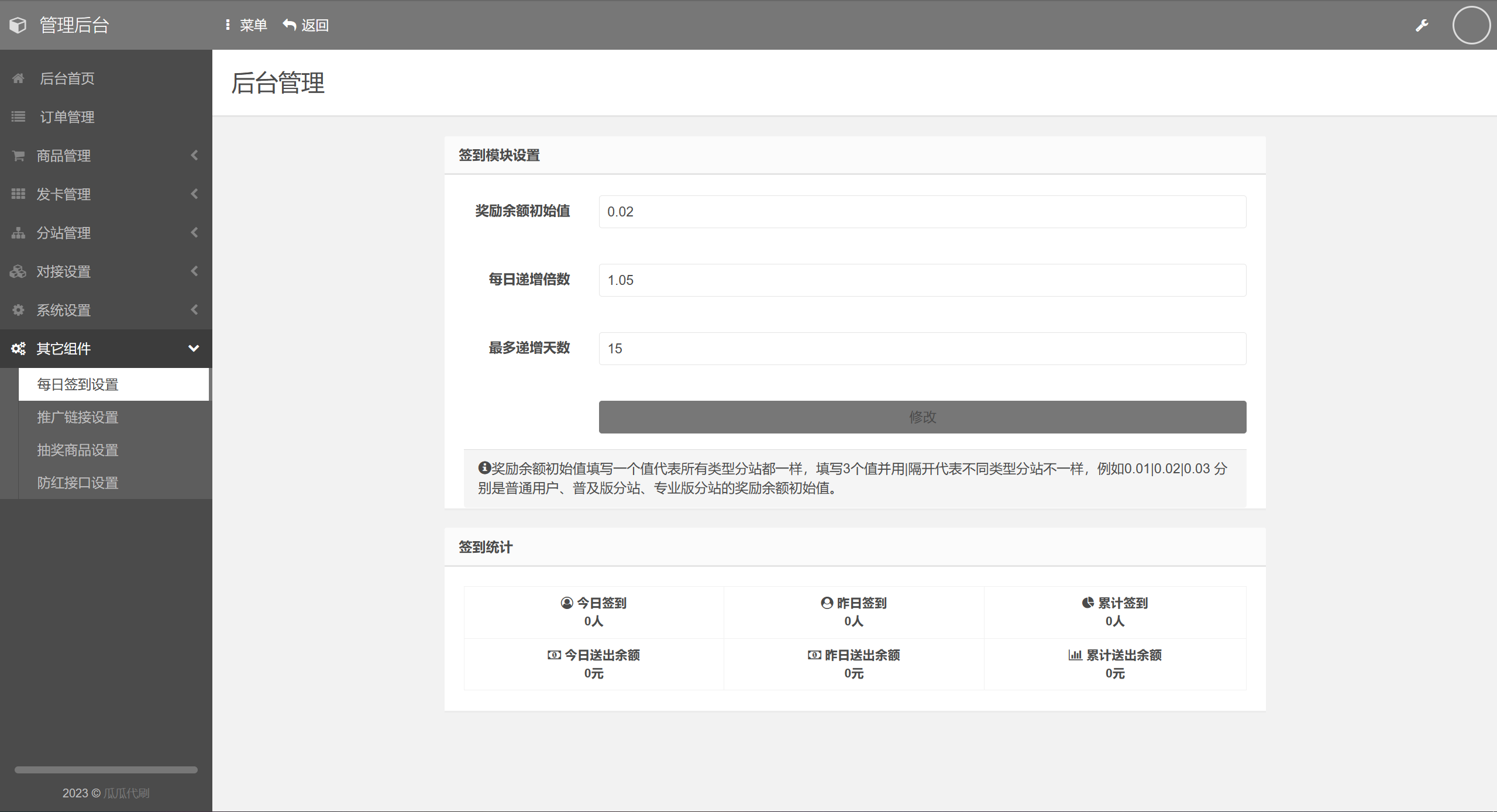Image resolution: width=1497 pixels, height=812 pixels.
Task: Expand the 商品管理 chevron arrow
Action: (x=194, y=156)
